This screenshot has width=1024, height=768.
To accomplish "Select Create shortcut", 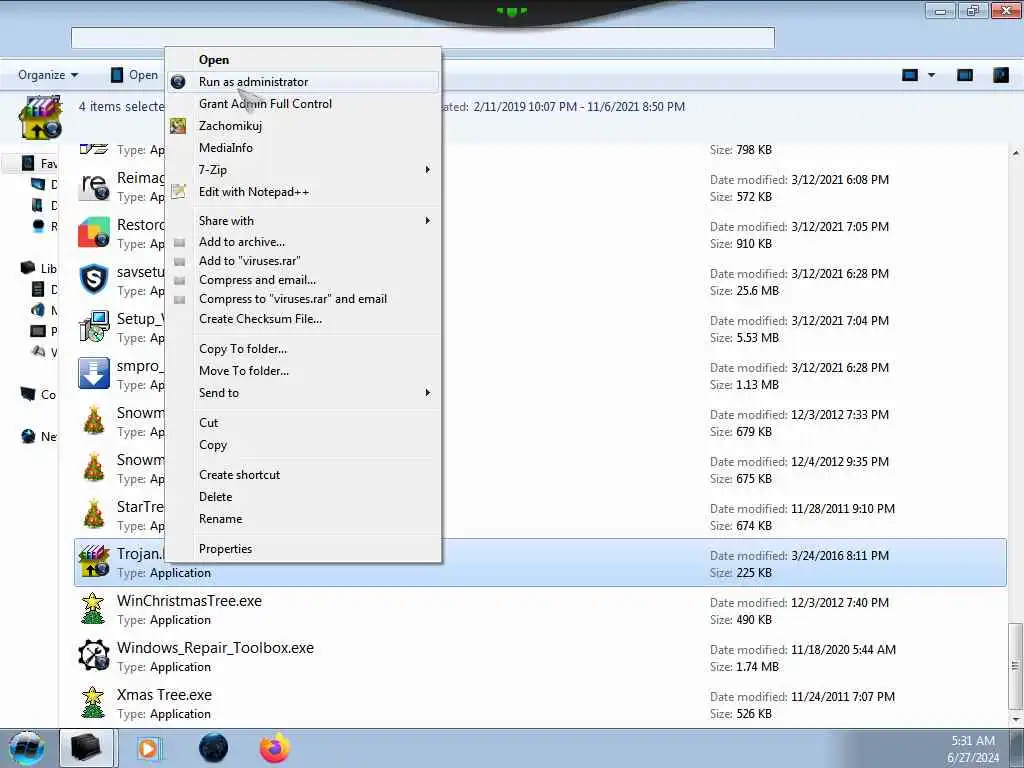I will 239,475.
